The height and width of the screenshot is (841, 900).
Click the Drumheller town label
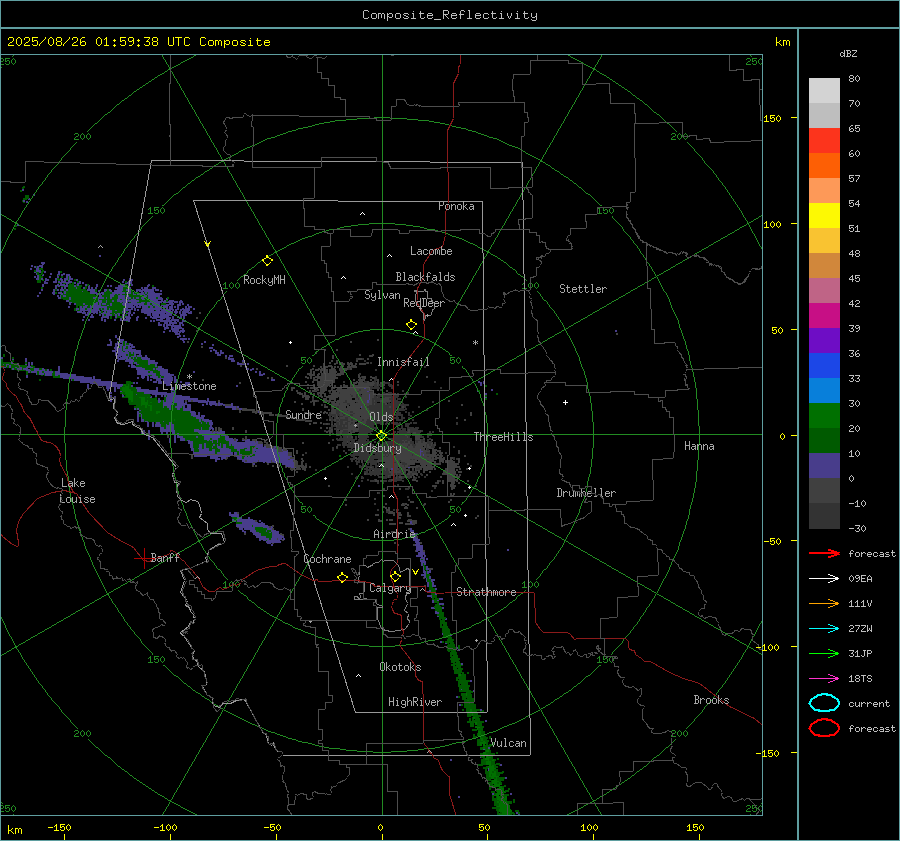tap(586, 493)
